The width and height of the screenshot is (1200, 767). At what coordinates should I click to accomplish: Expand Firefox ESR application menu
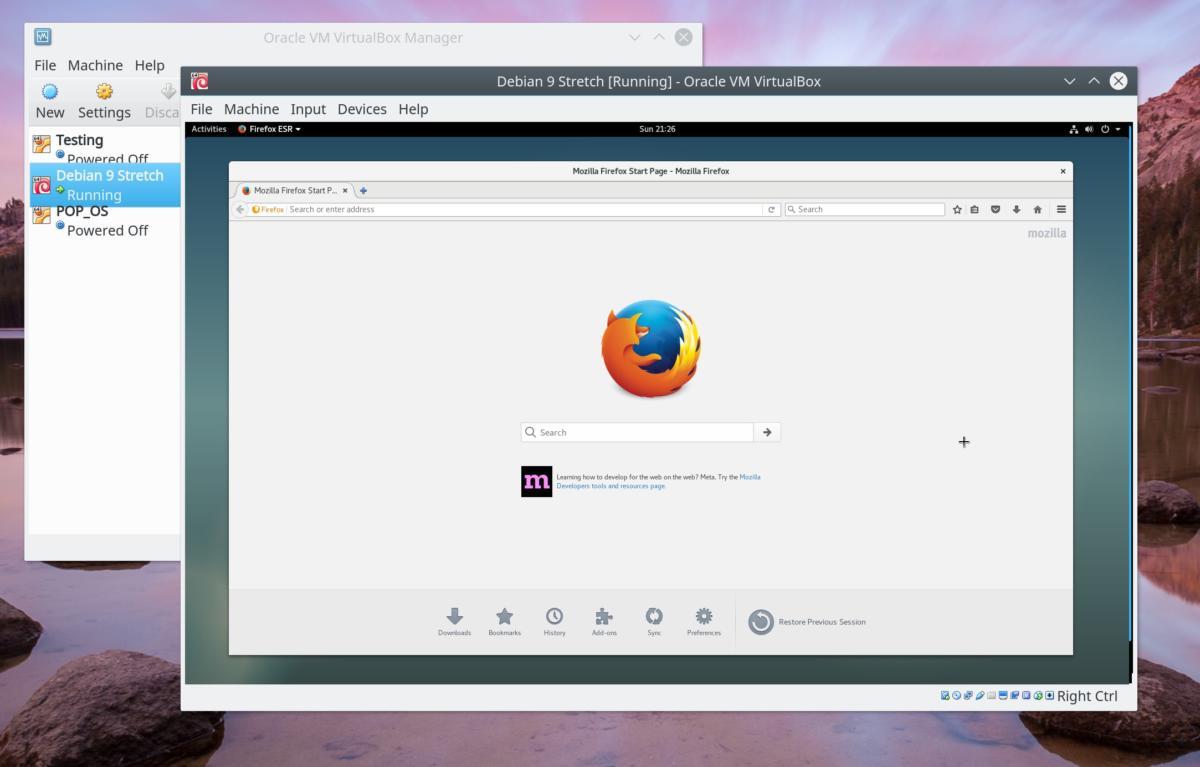click(269, 129)
